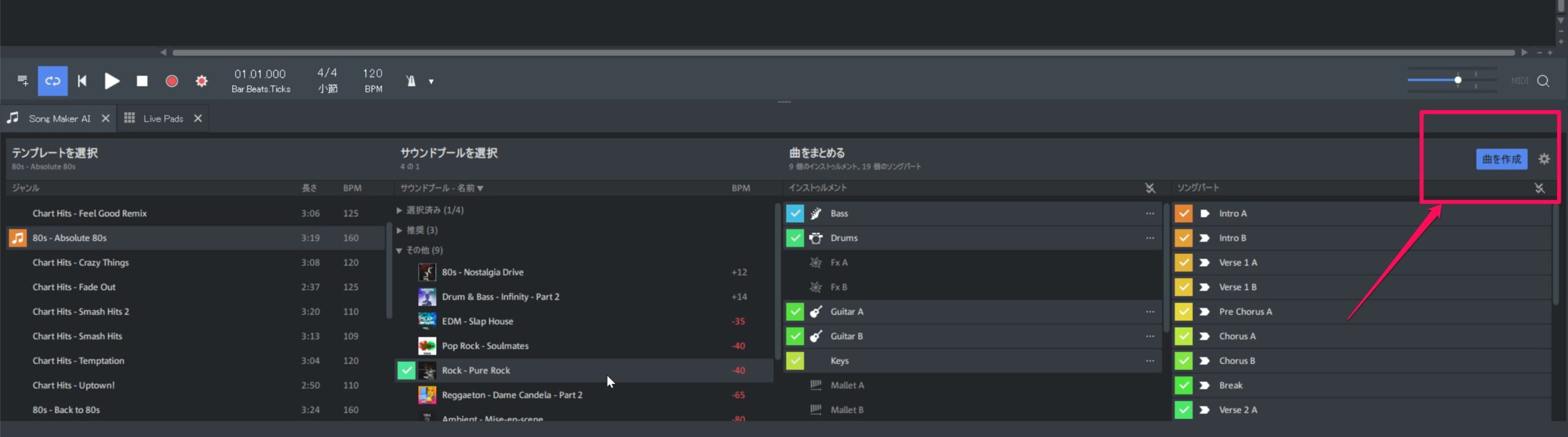Click add track icon in transport
The width and height of the screenshot is (1568, 437).
pos(23,81)
